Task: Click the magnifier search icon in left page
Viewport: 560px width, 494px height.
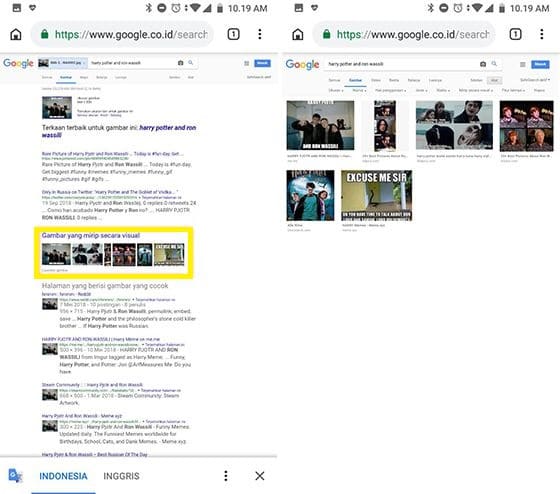Action: 191,63
